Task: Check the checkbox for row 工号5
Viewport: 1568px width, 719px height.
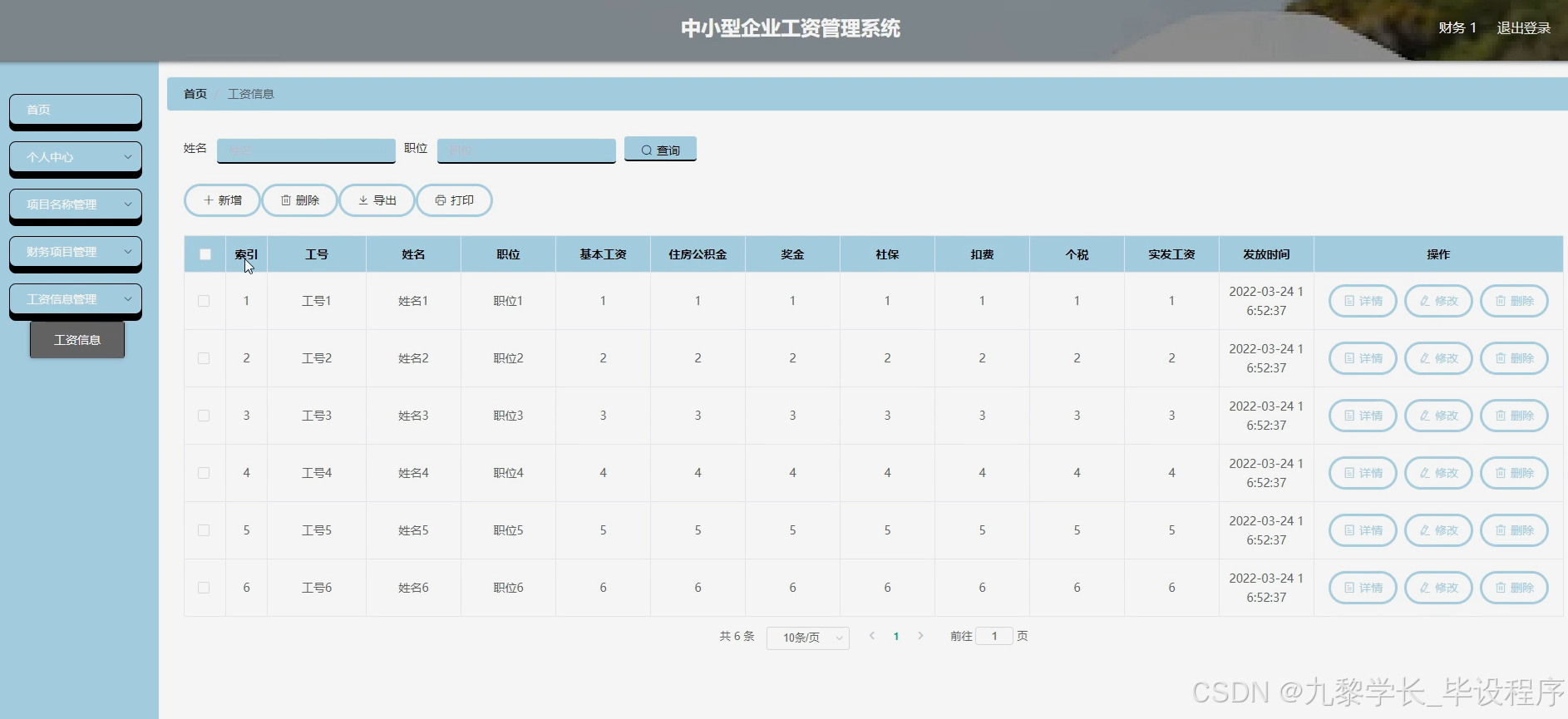Action: click(204, 530)
